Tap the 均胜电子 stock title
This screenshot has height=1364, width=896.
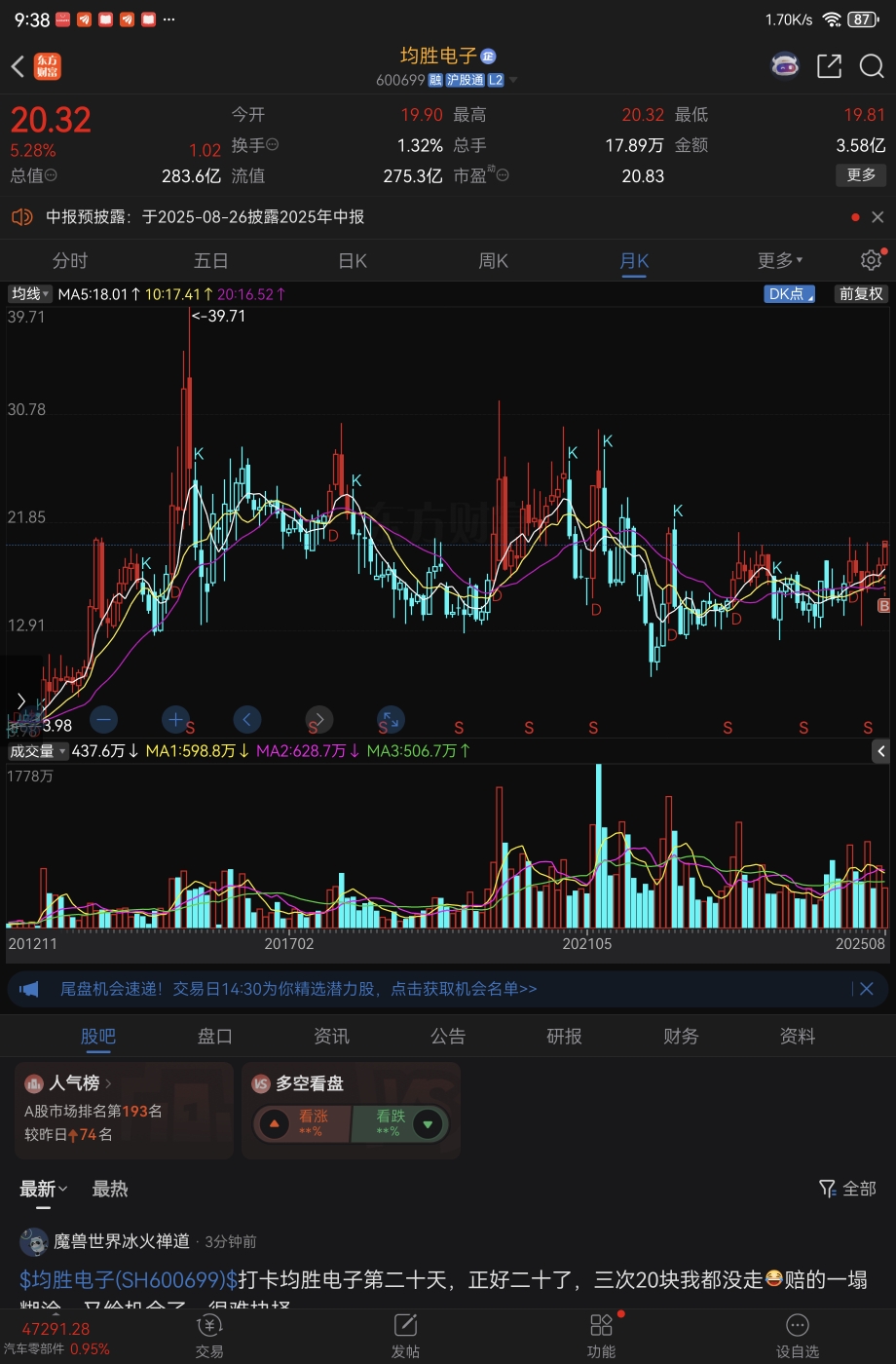pos(439,56)
